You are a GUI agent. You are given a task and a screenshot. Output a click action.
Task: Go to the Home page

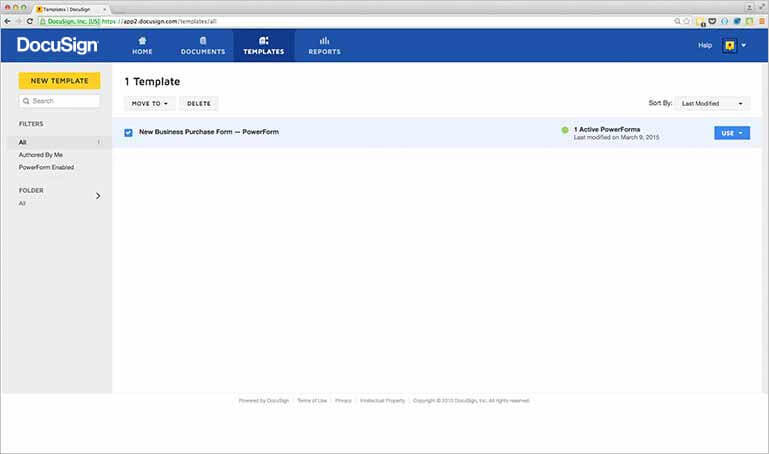pyautogui.click(x=142, y=46)
